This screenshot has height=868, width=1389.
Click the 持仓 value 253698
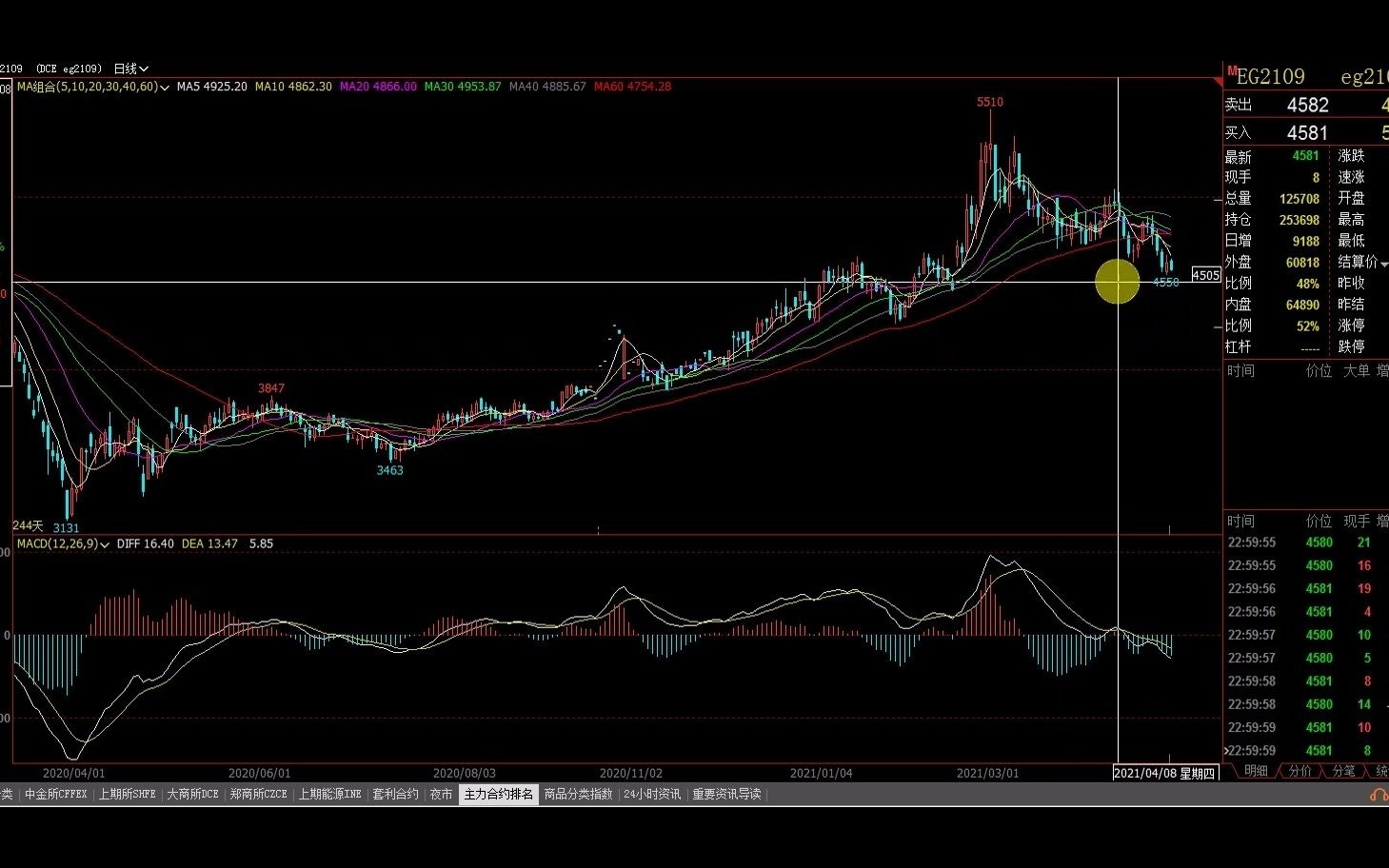(1300, 220)
